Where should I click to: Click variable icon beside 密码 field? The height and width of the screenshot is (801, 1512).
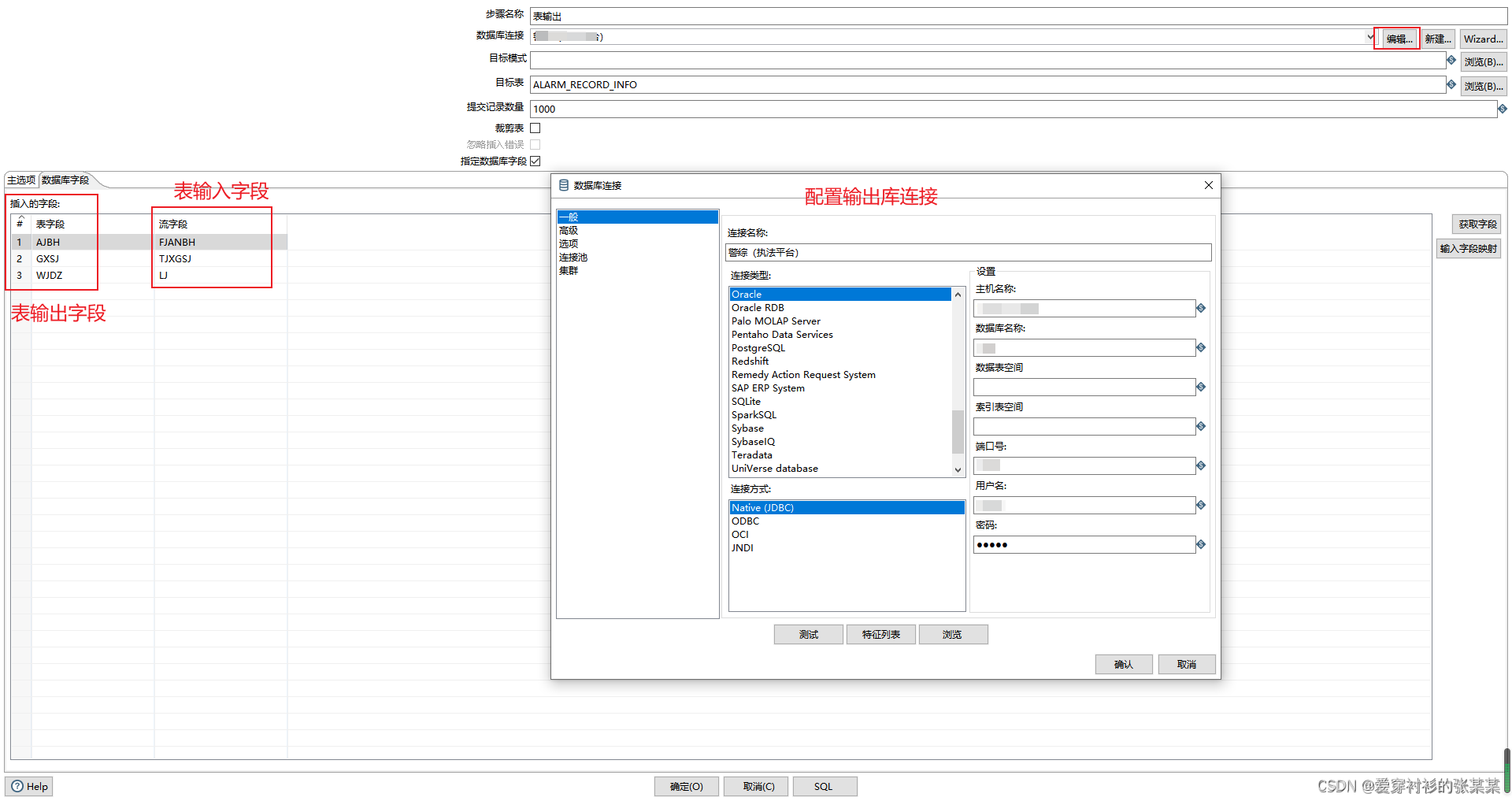point(1201,544)
